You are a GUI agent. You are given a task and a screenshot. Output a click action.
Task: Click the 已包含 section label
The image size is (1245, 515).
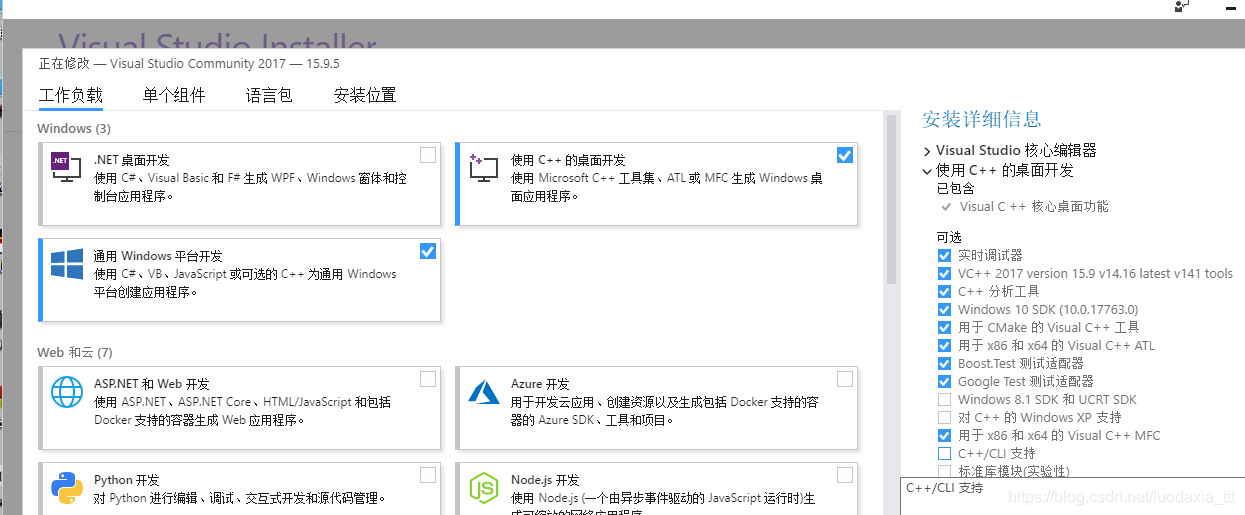coord(955,188)
